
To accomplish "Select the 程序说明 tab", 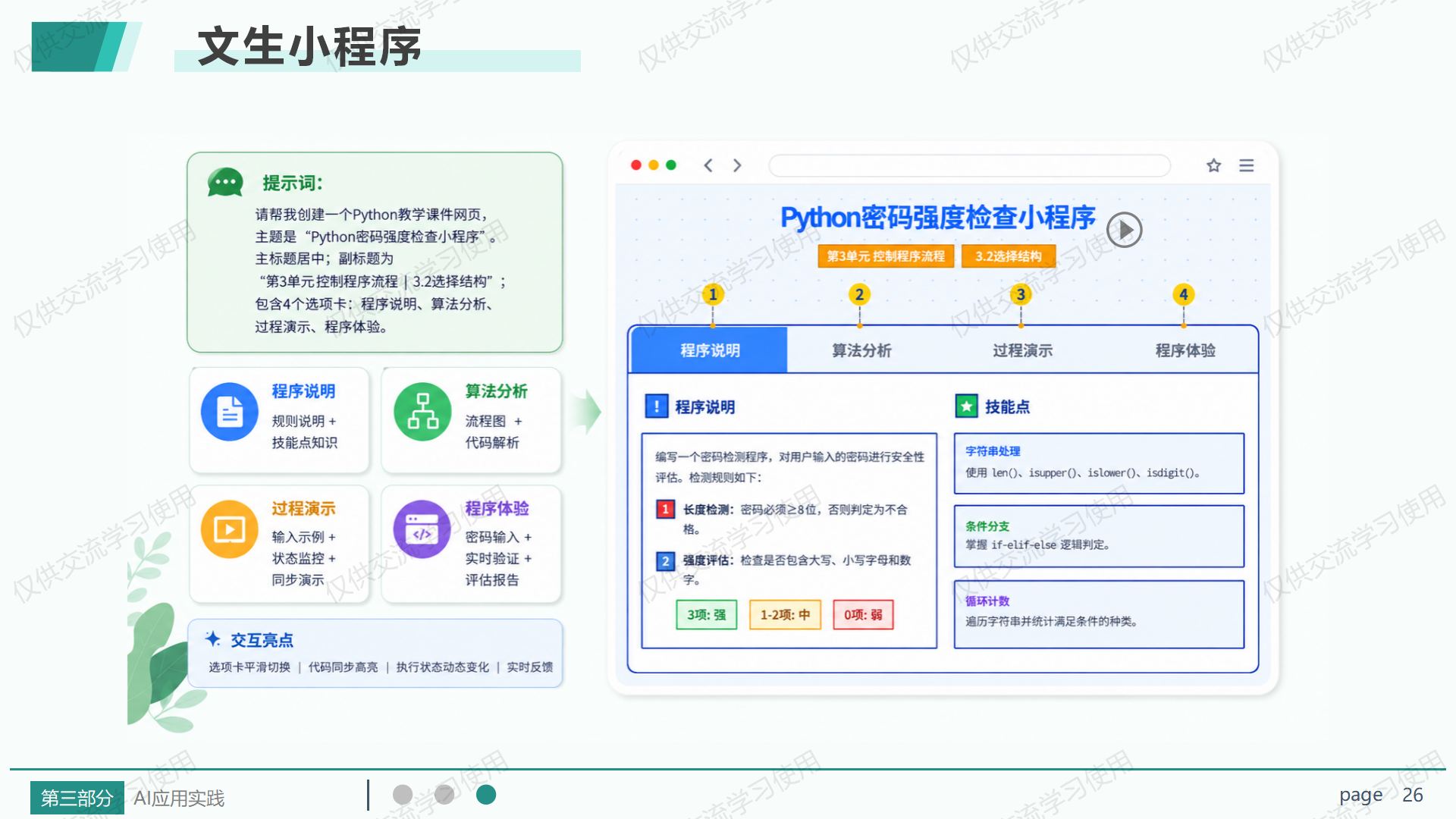I will point(709,350).
